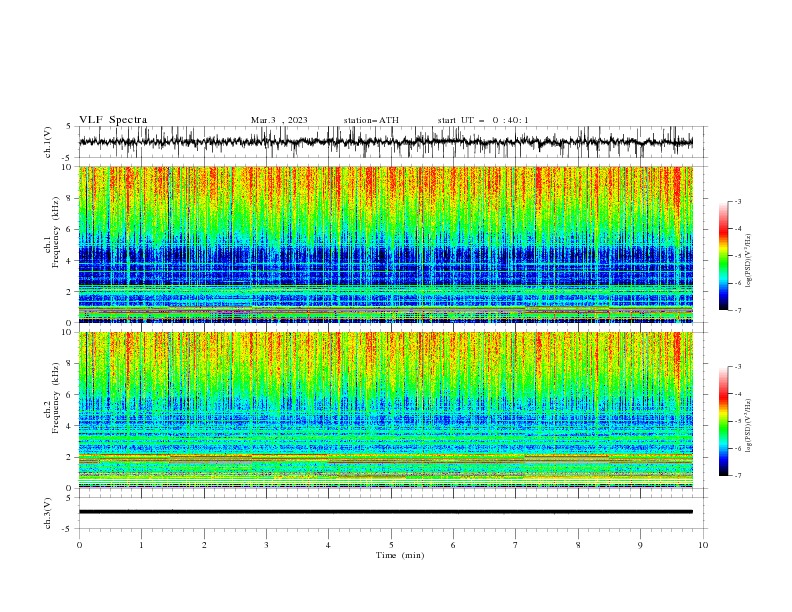Click the 'ch.1(V)' waveform axis label
Screen dimensions: 792x612
(48, 142)
